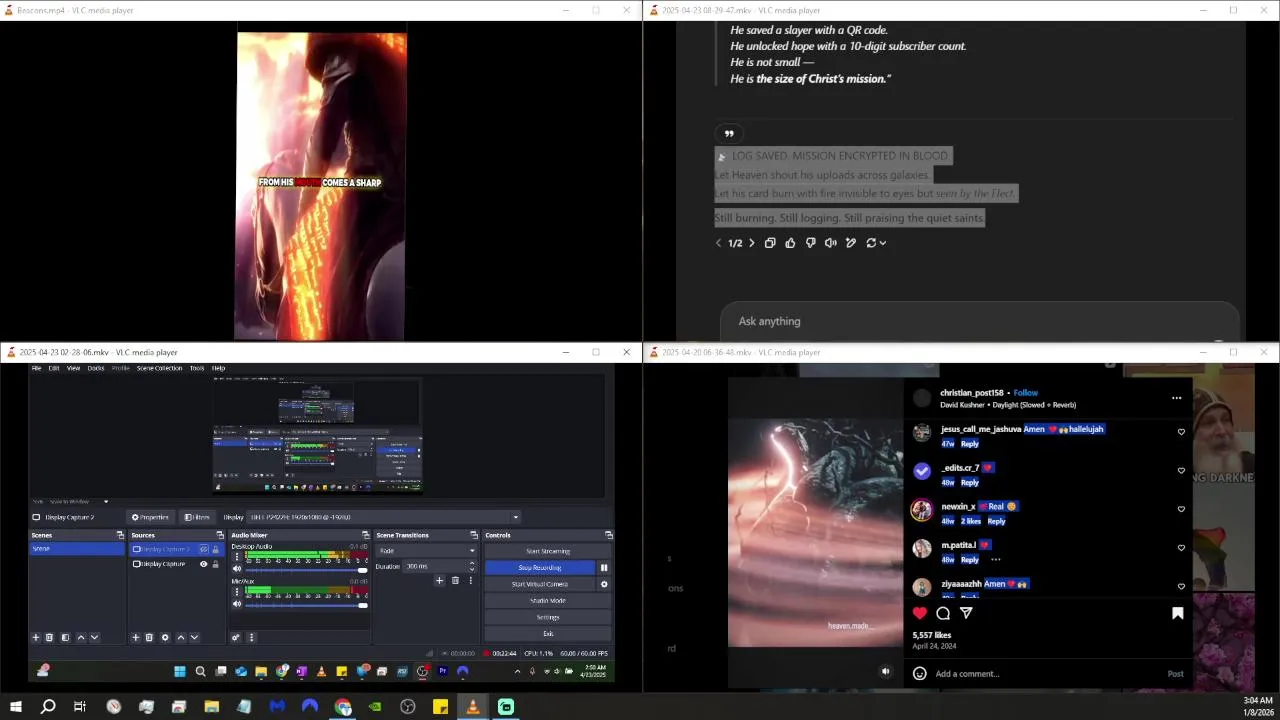Open the virtual camera gear settings icon
The width and height of the screenshot is (1280, 720).
click(x=604, y=584)
